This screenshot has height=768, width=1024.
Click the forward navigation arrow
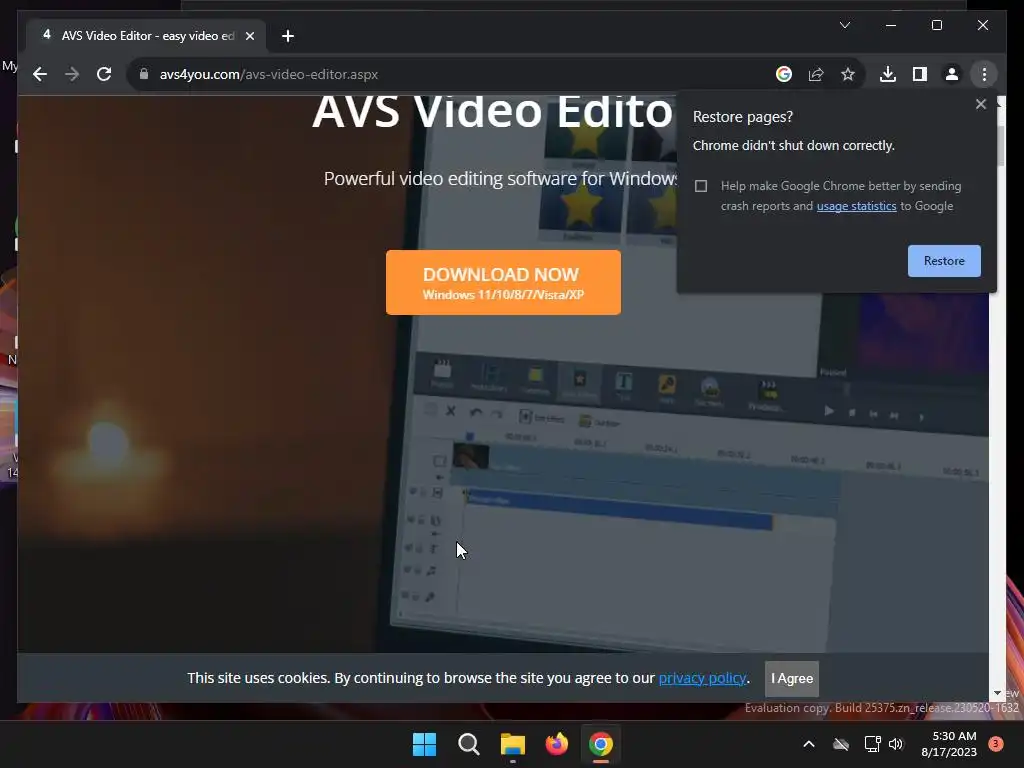72,74
